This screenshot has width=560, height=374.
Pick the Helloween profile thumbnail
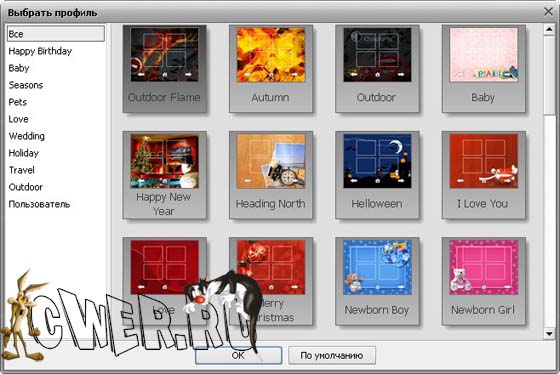click(x=377, y=175)
